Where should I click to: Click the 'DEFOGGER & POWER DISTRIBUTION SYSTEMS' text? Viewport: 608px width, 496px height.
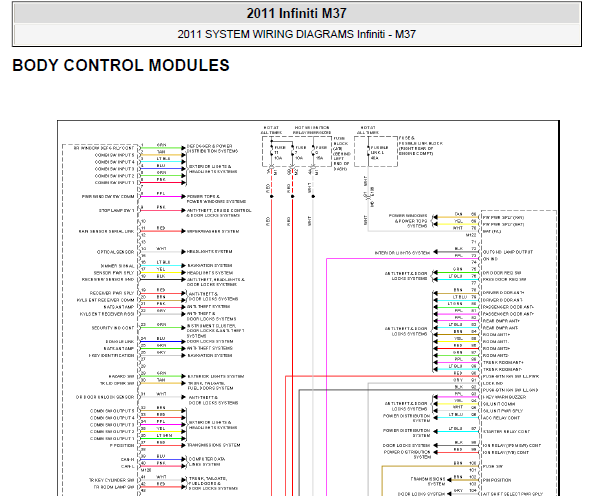click(x=212, y=149)
